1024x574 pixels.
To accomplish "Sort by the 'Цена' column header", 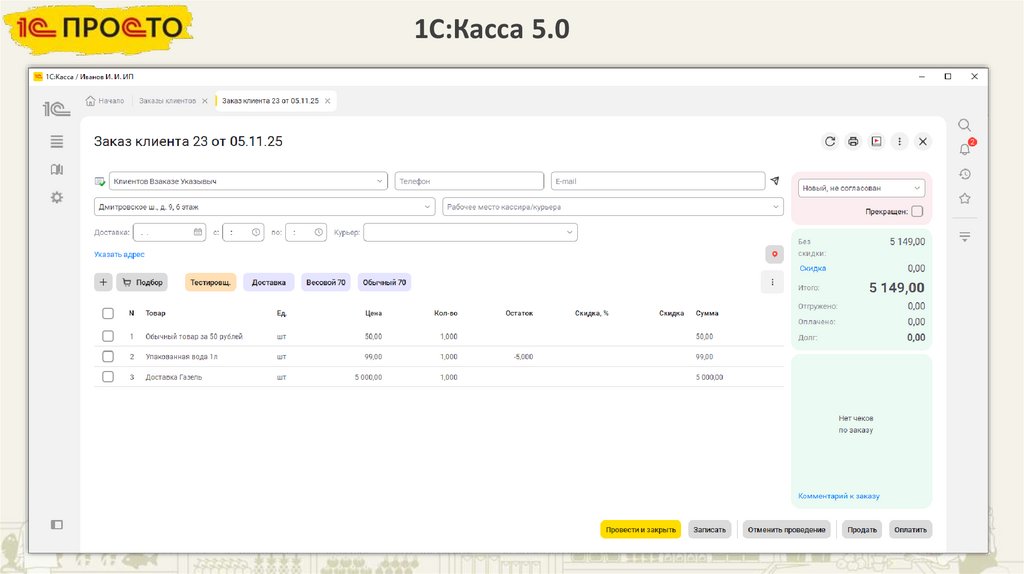I will (374, 313).
